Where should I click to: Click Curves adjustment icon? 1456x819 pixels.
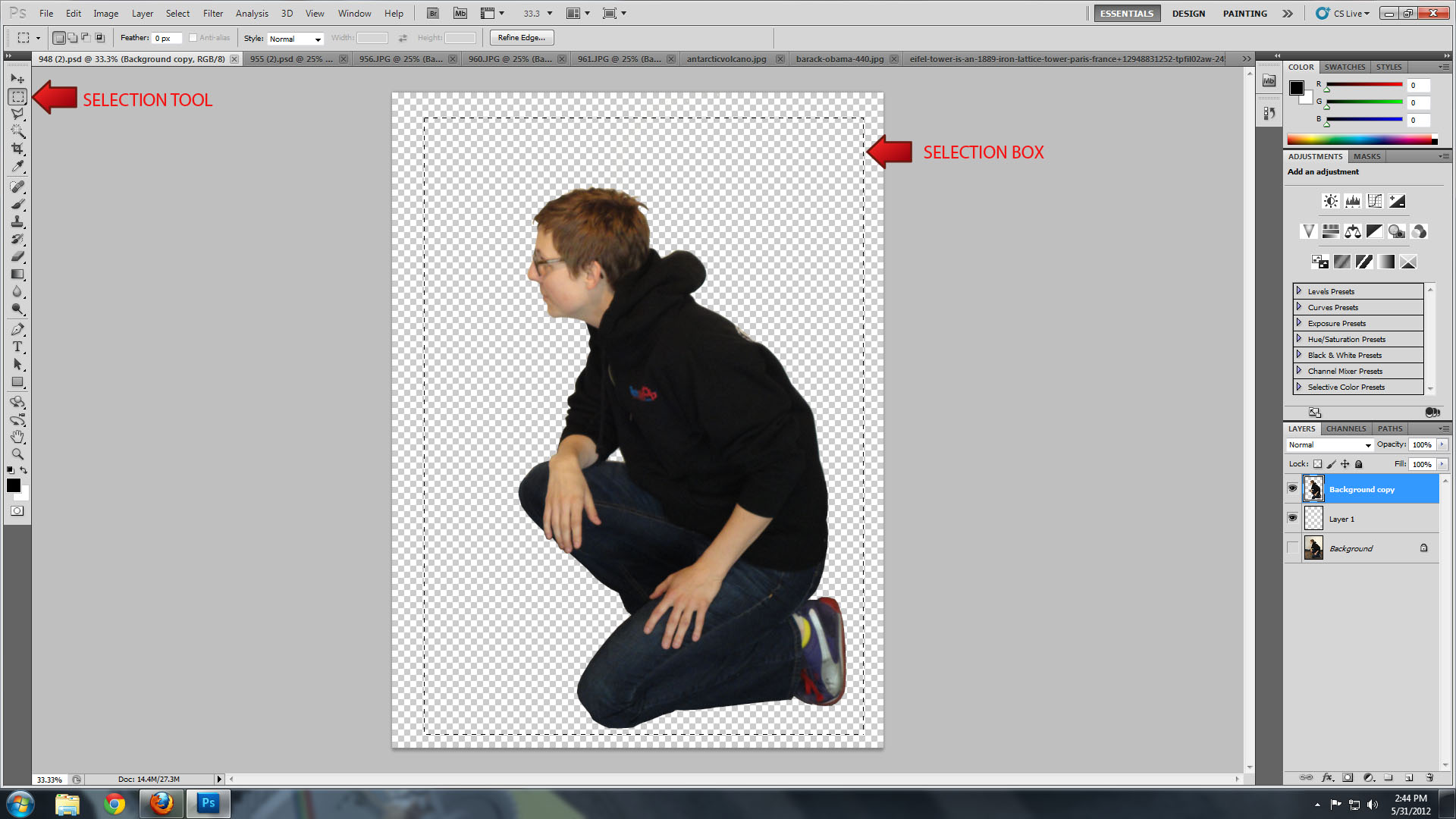click(x=1374, y=201)
